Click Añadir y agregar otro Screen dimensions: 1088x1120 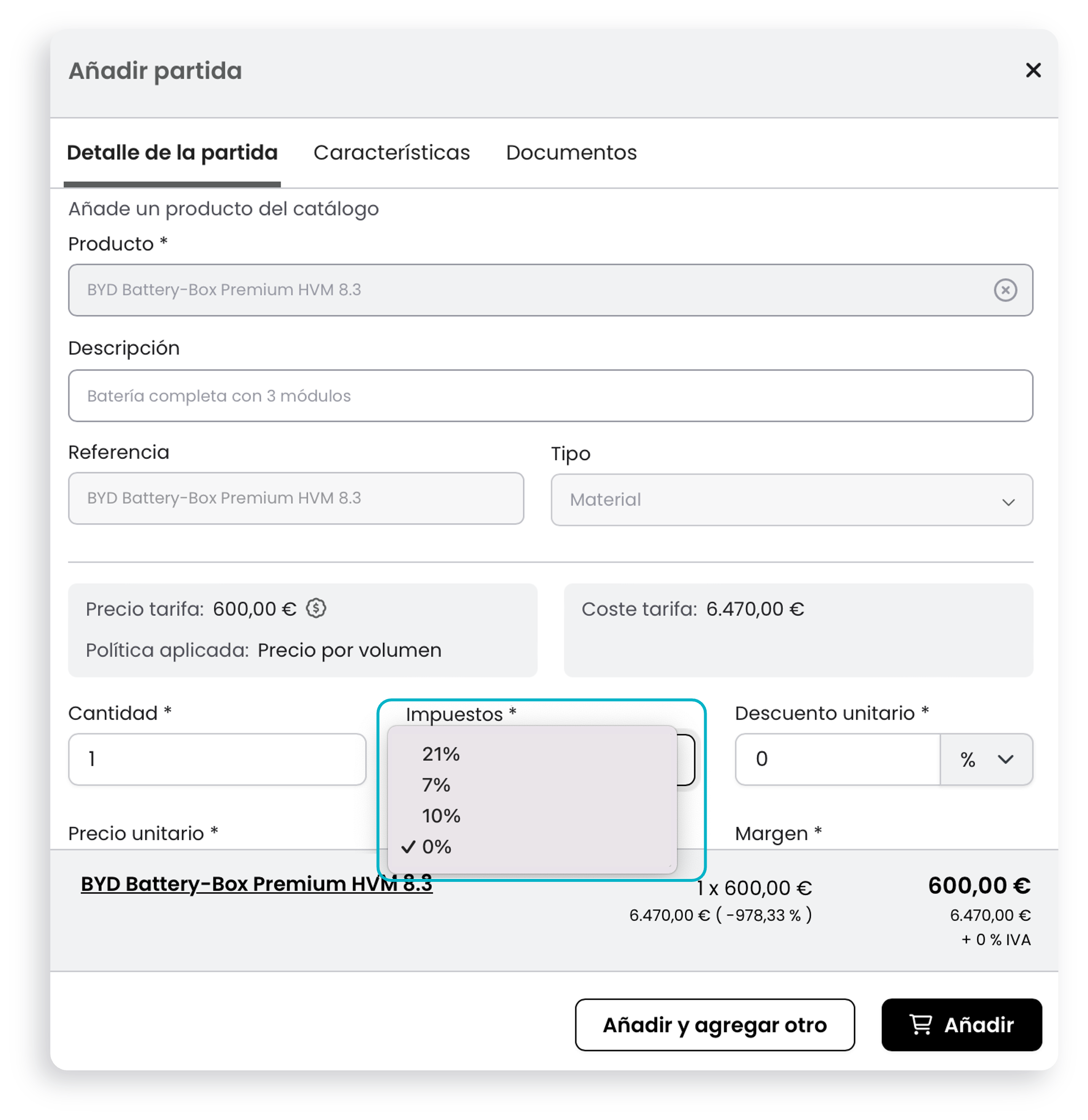714,1024
